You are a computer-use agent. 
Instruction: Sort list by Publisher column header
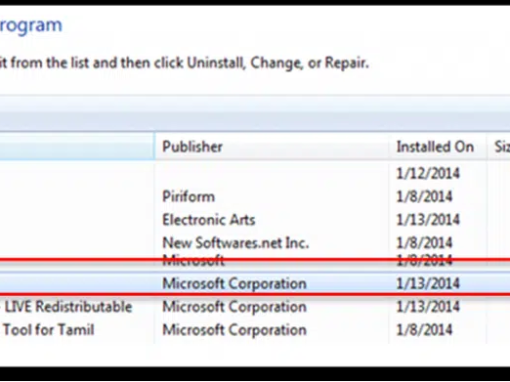pyautogui.click(x=271, y=147)
